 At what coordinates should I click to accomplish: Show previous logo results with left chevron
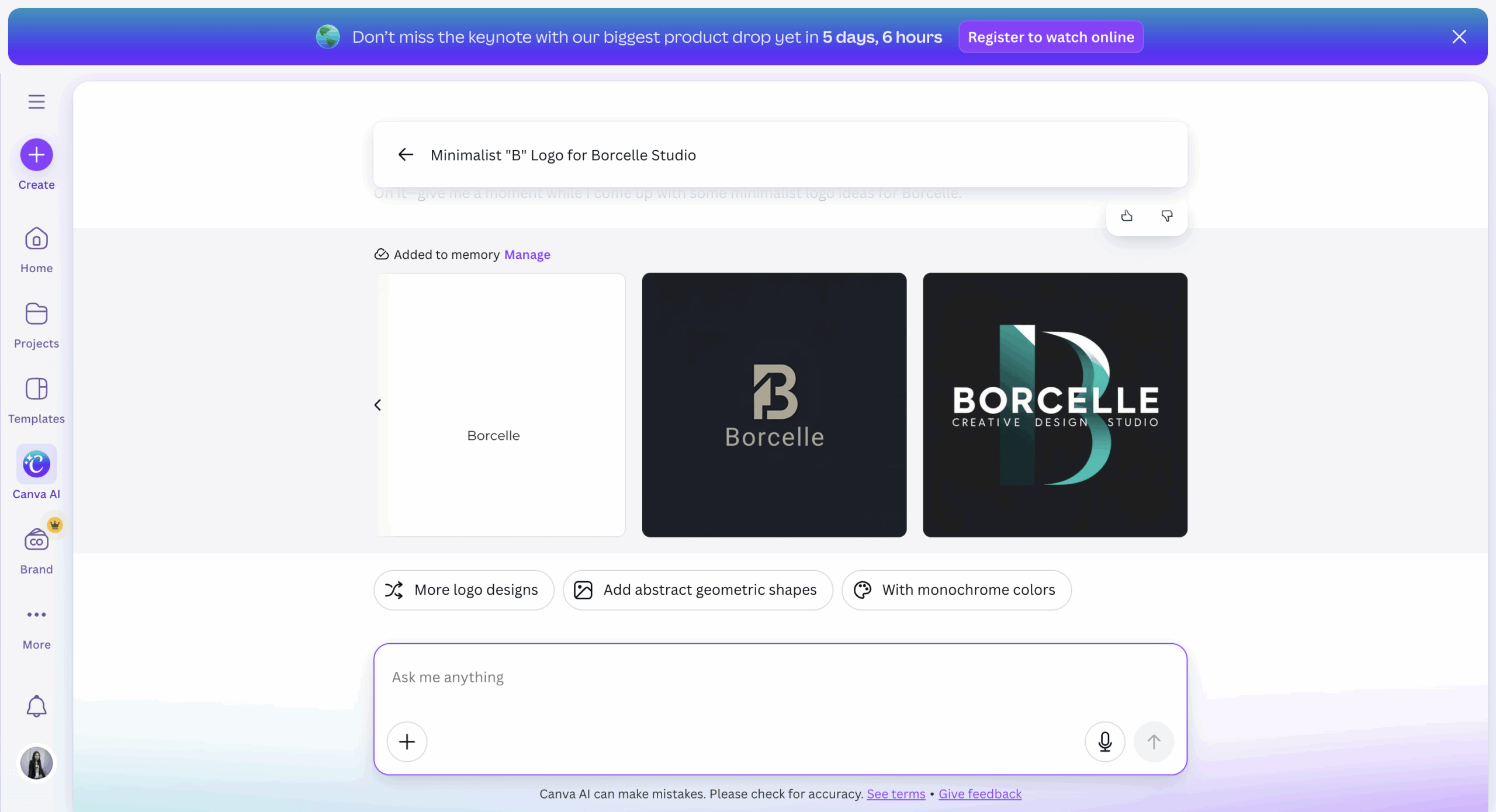pos(378,405)
